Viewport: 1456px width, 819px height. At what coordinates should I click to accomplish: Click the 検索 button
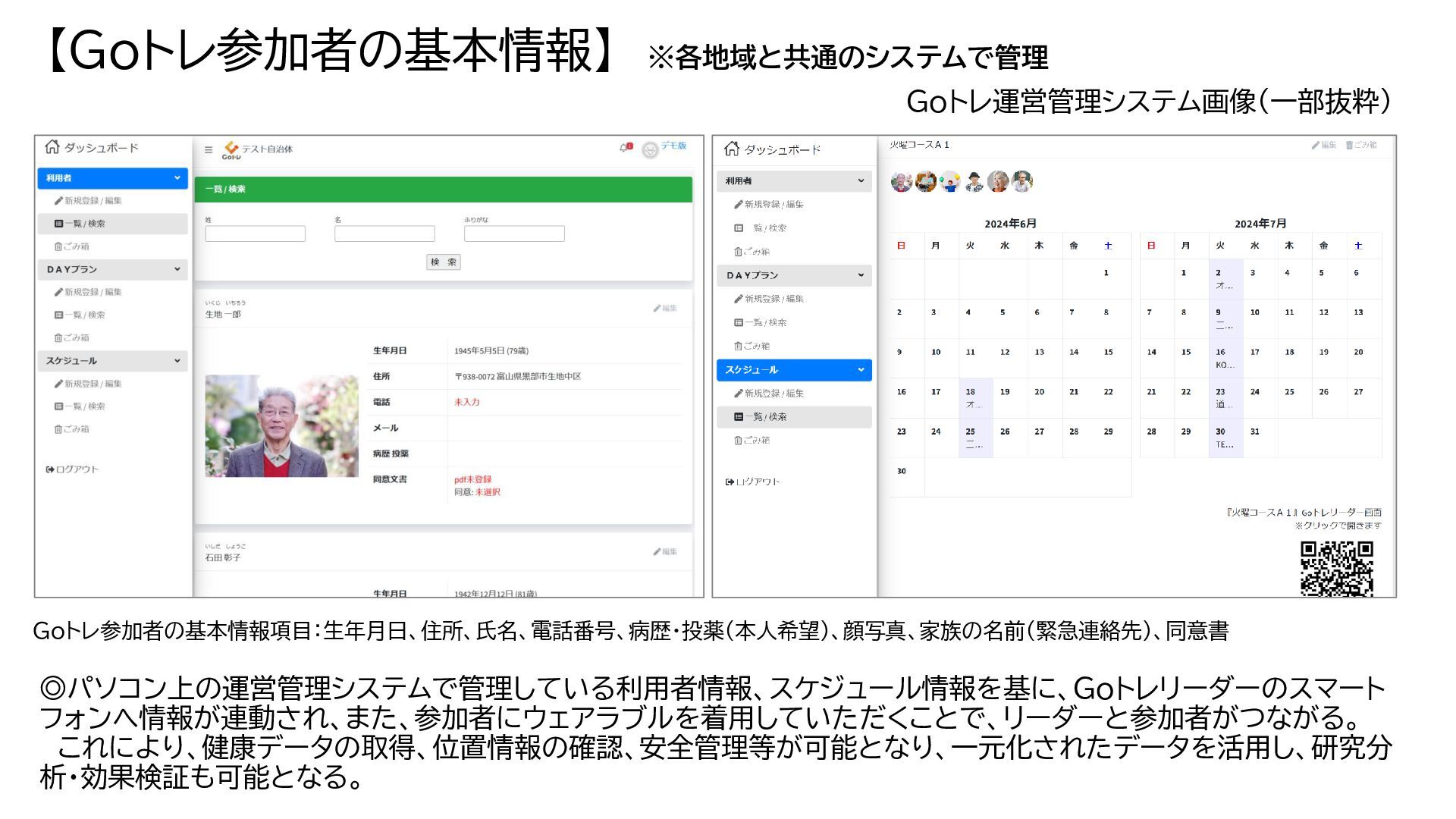click(x=443, y=262)
